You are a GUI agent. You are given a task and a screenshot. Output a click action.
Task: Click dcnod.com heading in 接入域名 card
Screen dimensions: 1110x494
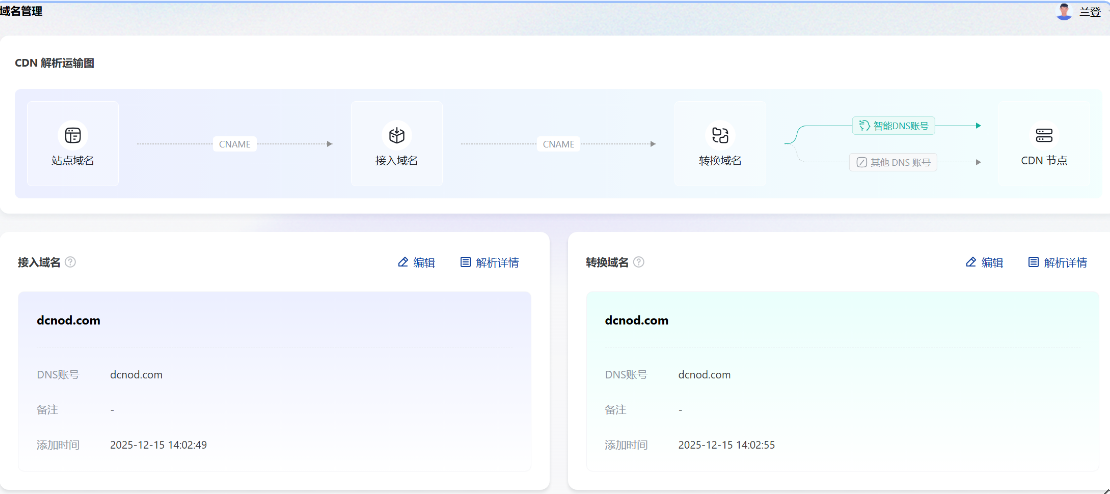click(x=68, y=321)
